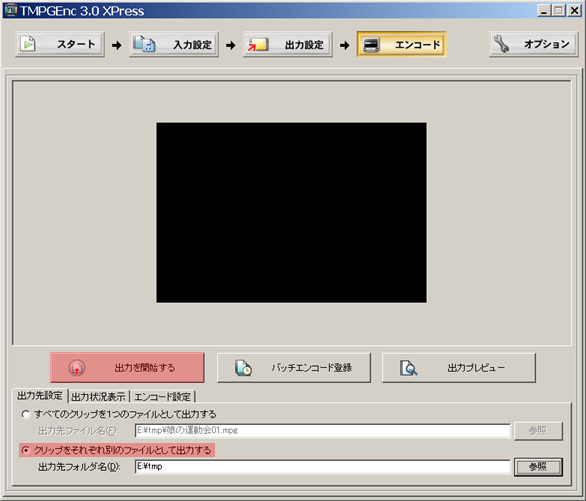Click the 出力先フォルダ名 field showing E:¥tmp
586x501 pixels.
point(323,466)
